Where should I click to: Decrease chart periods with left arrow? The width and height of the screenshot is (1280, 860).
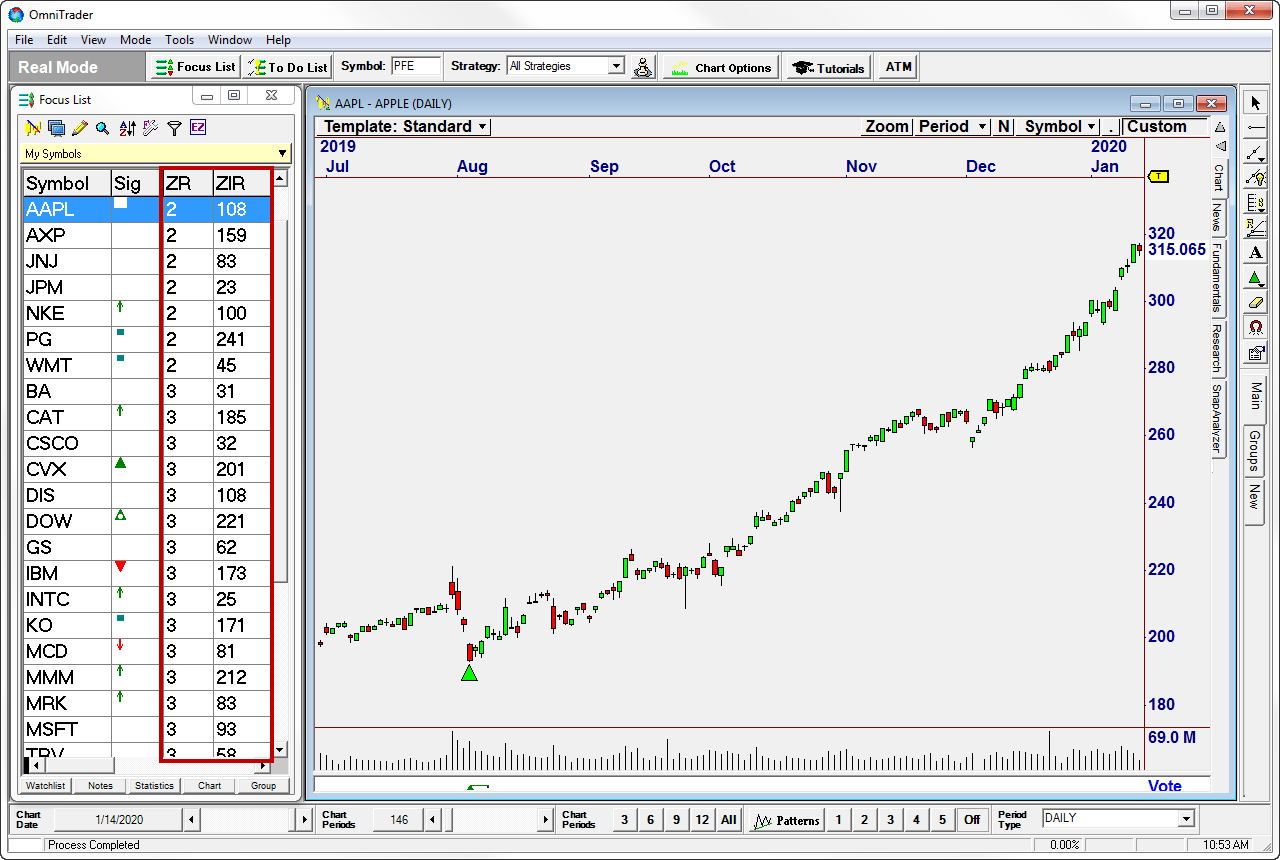click(x=433, y=820)
